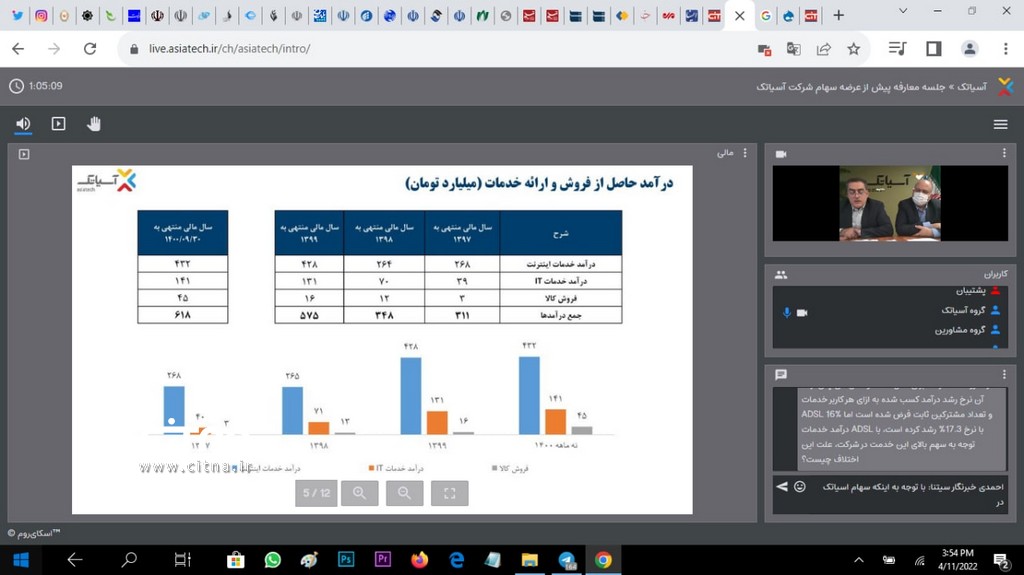Toggle the speaker audio icon
This screenshot has width=1024, height=575.
[23, 124]
